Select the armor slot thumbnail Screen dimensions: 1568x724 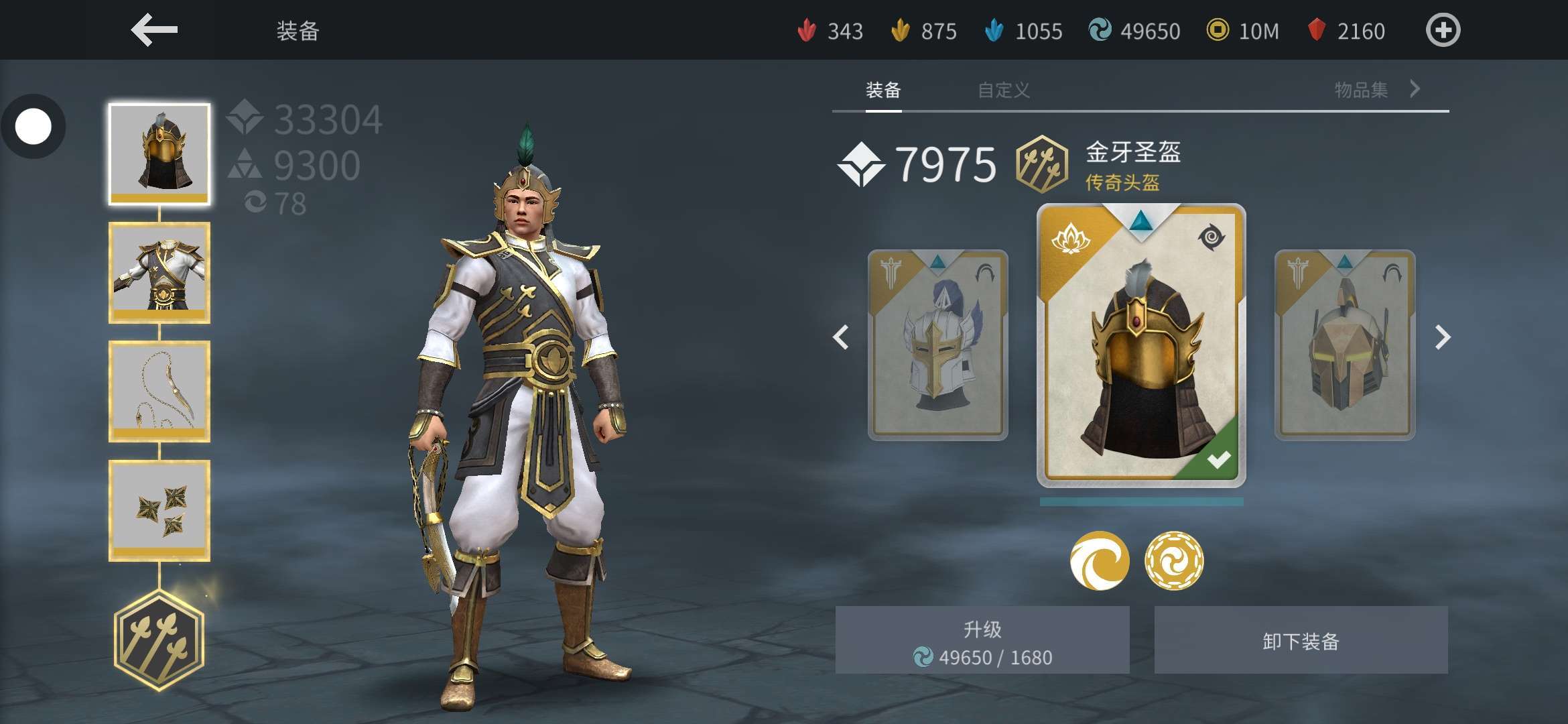coord(159,273)
